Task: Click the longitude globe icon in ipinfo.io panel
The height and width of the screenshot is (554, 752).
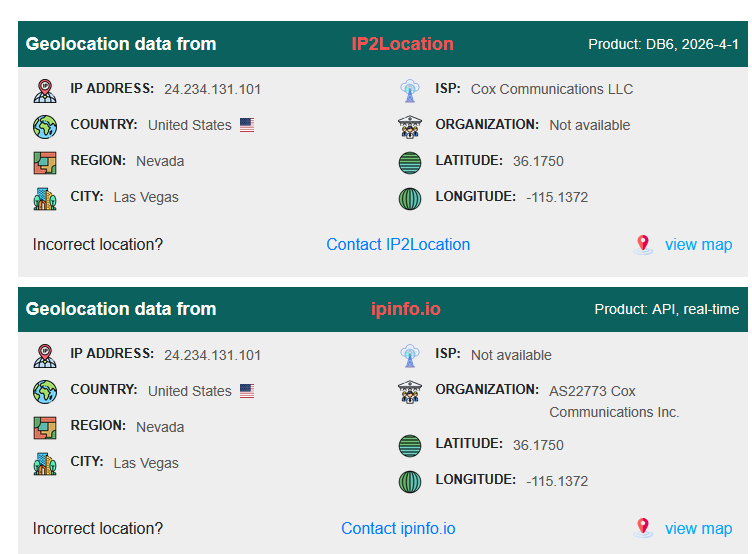Action: (410, 482)
